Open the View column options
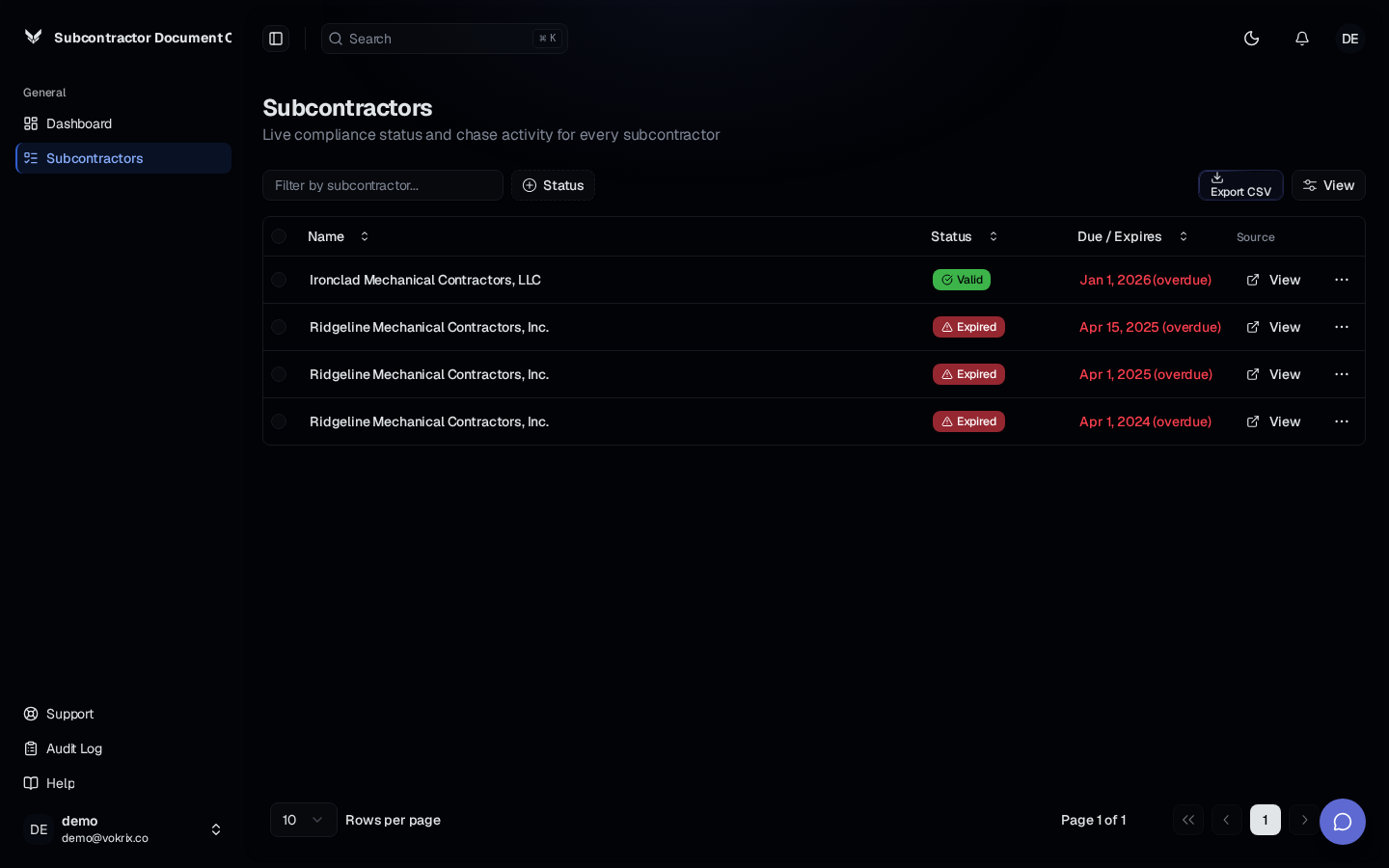 [x=1328, y=185]
